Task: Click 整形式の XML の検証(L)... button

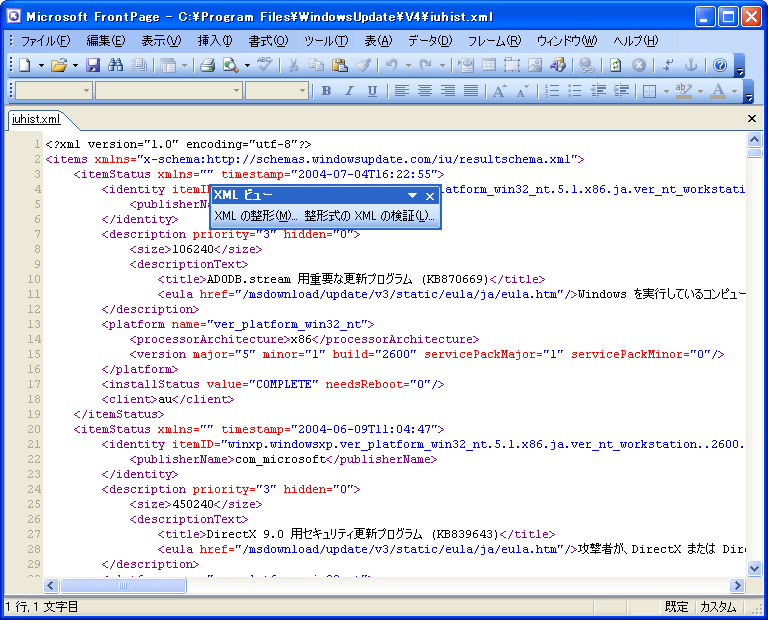Action: point(369,215)
